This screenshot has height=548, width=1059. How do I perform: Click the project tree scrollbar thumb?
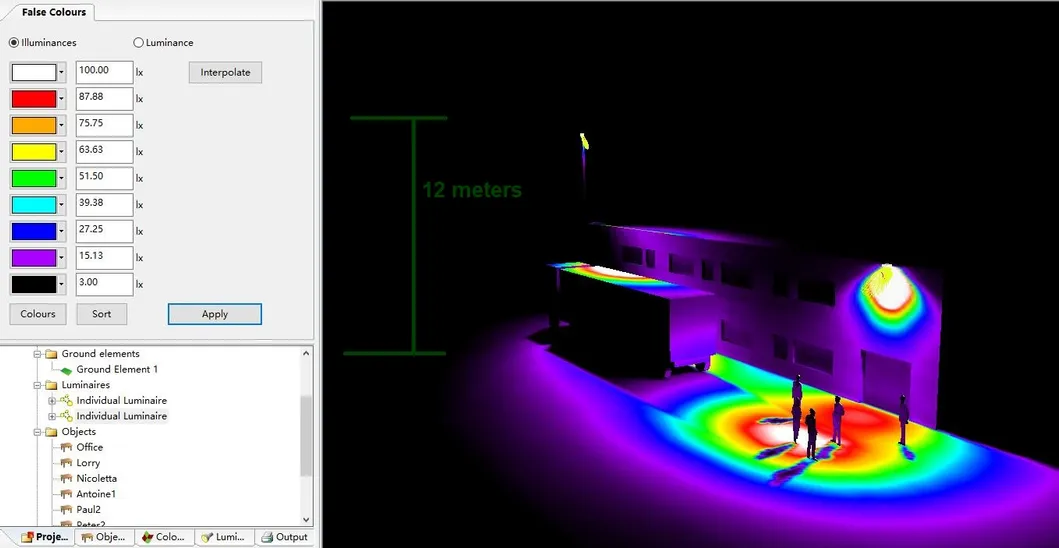[x=307, y=436]
